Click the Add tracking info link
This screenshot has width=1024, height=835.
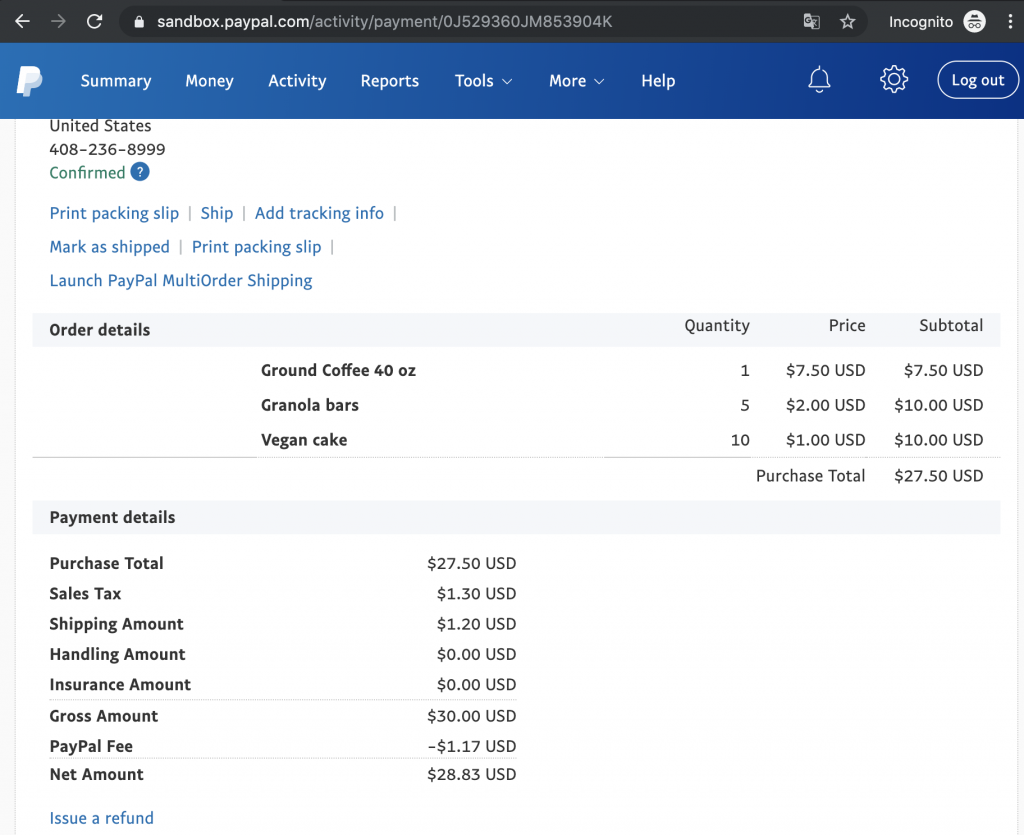point(319,213)
